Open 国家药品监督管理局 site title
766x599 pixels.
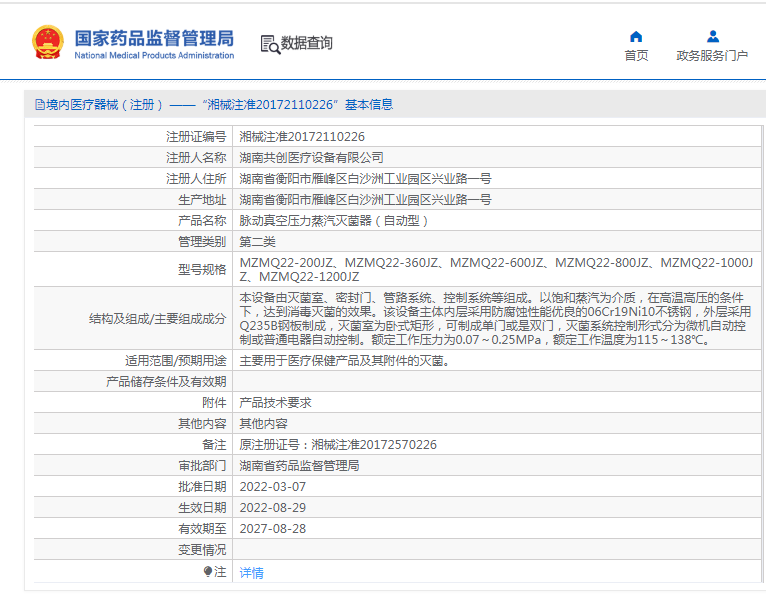pos(154,38)
